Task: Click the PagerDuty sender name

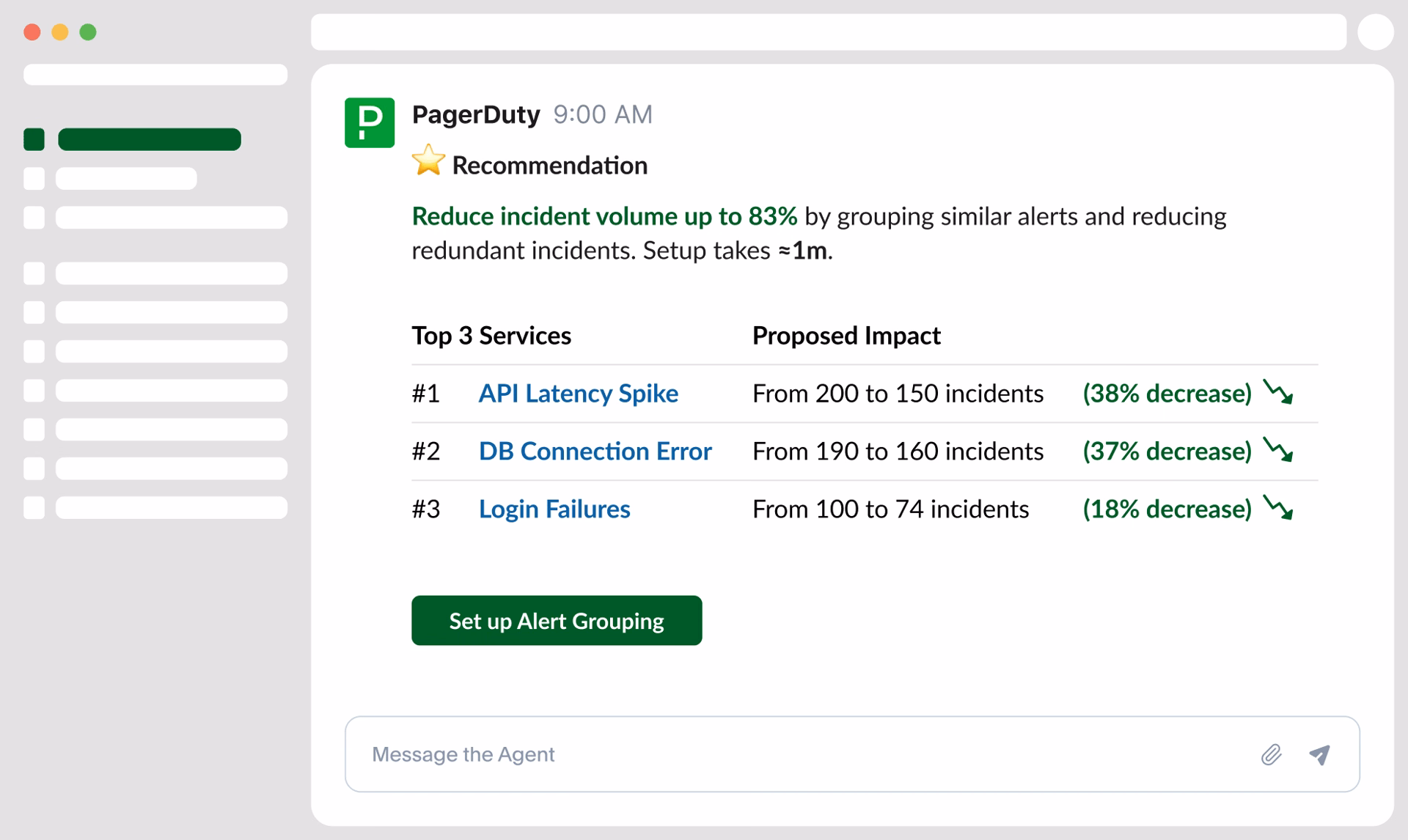Action: 476,114
